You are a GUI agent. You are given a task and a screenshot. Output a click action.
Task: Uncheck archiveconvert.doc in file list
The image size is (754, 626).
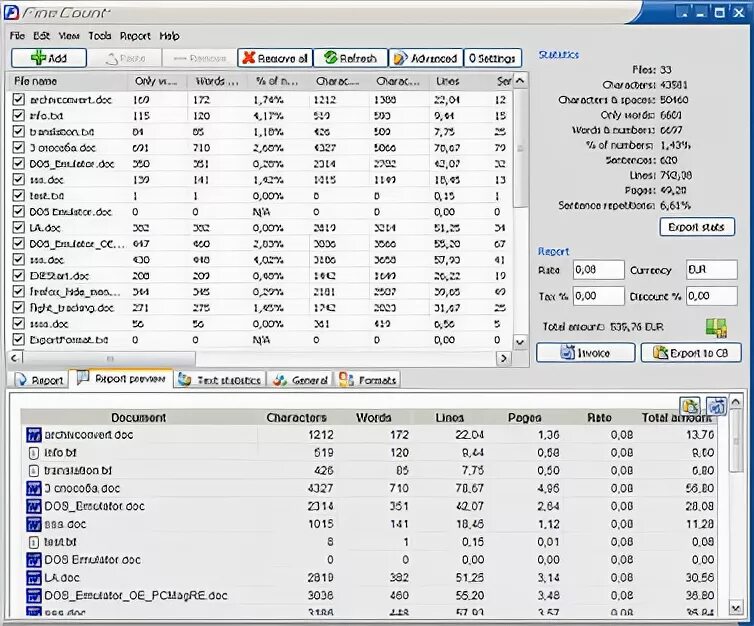18,100
